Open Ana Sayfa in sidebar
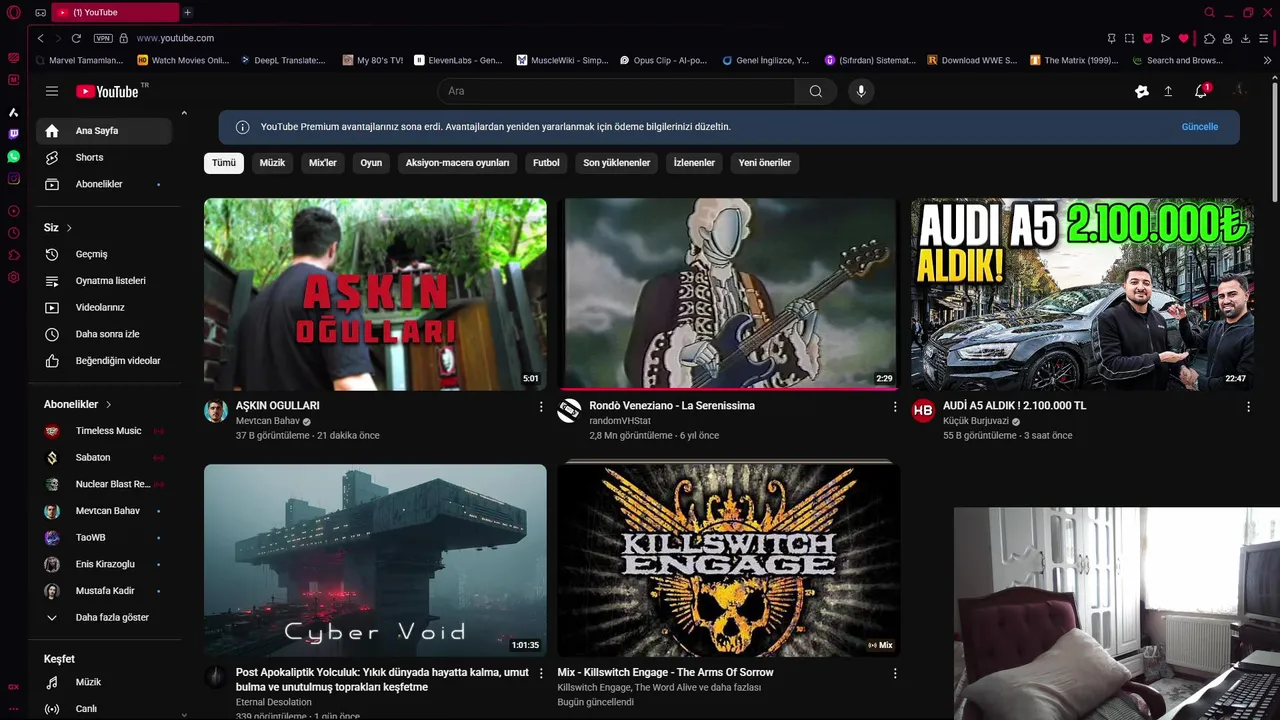Image resolution: width=1280 pixels, height=720 pixels. (105, 131)
